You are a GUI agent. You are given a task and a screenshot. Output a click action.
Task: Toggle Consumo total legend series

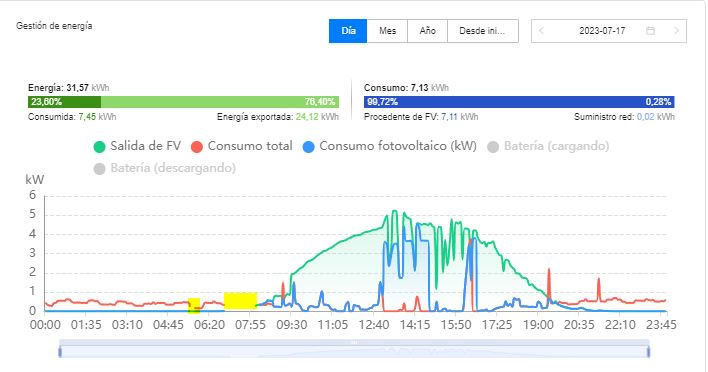click(x=242, y=146)
